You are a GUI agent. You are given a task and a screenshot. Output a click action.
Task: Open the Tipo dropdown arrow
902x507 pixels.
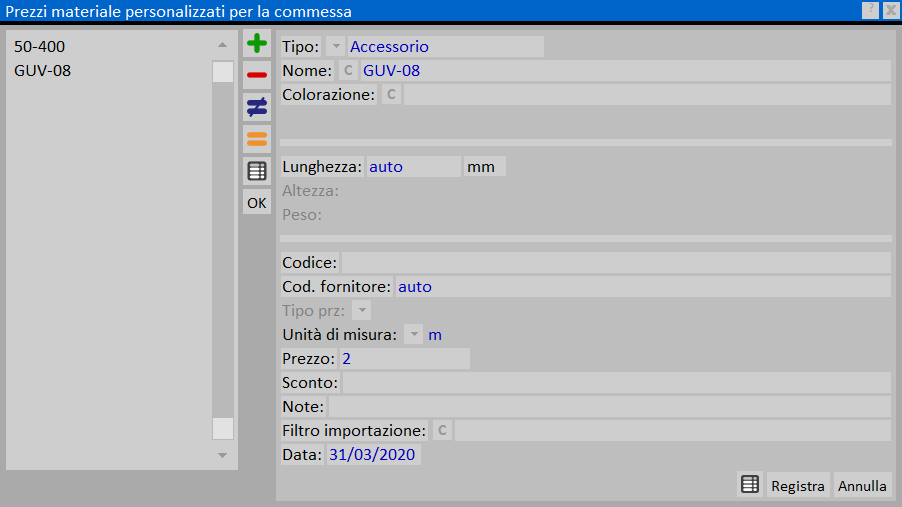click(335, 47)
